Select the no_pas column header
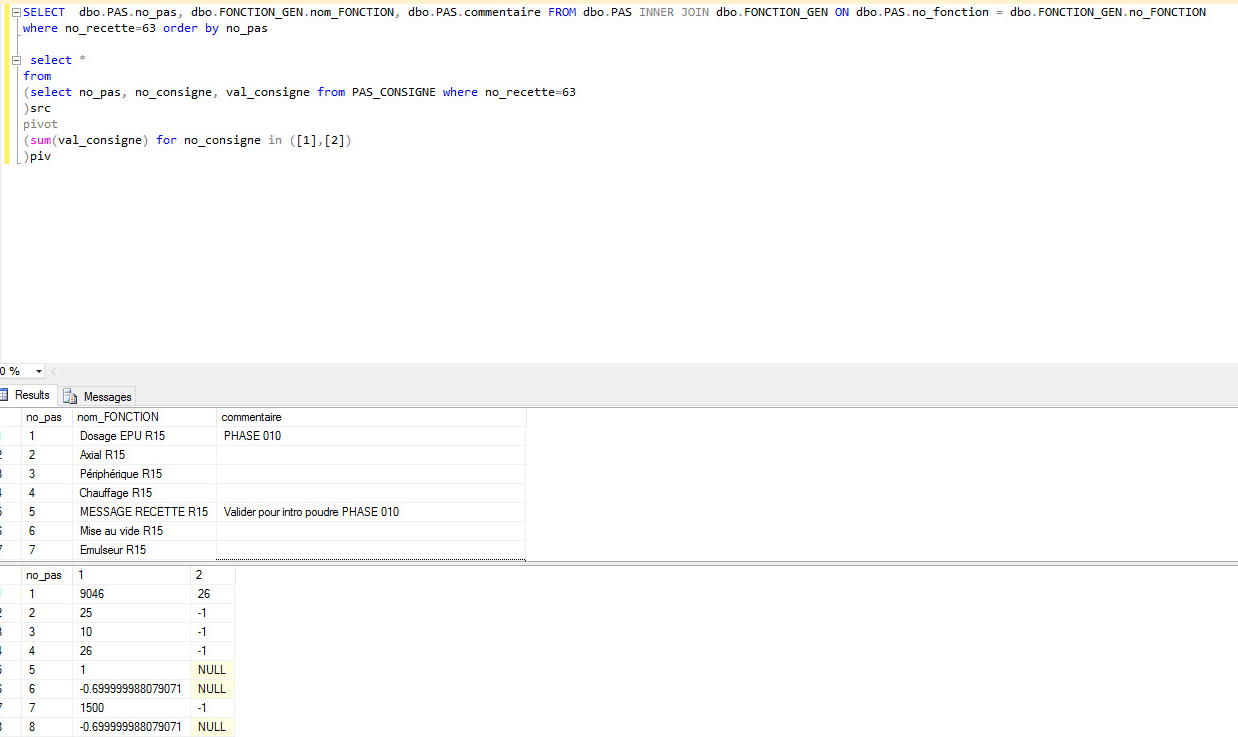Viewport: 1238px width, 737px height. click(x=44, y=417)
